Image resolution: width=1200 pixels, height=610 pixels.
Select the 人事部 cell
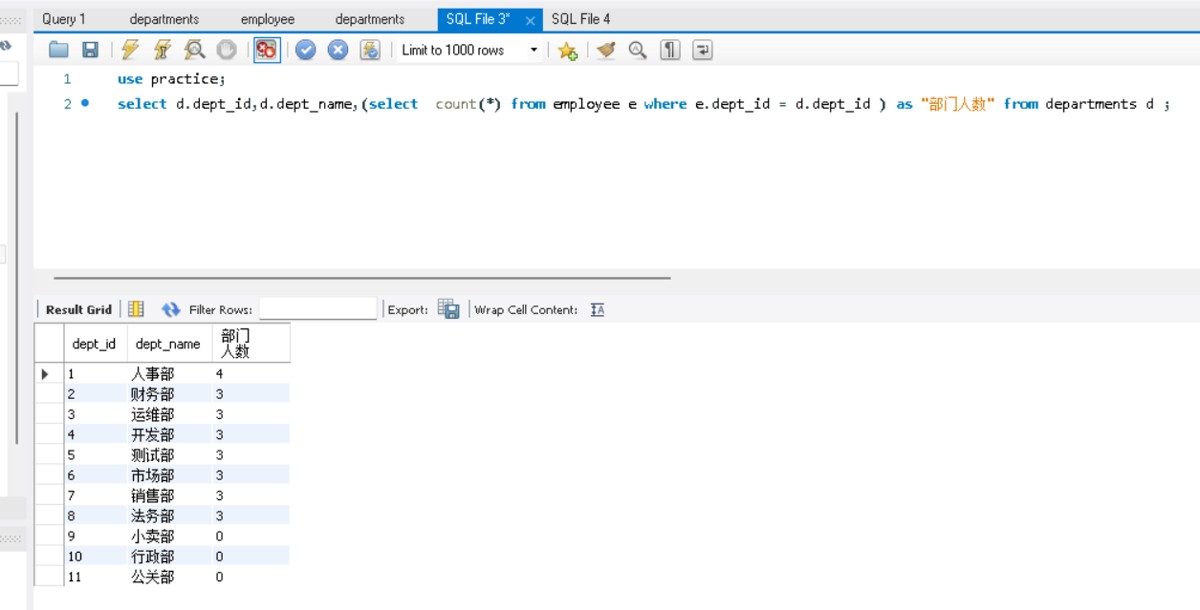click(169, 374)
